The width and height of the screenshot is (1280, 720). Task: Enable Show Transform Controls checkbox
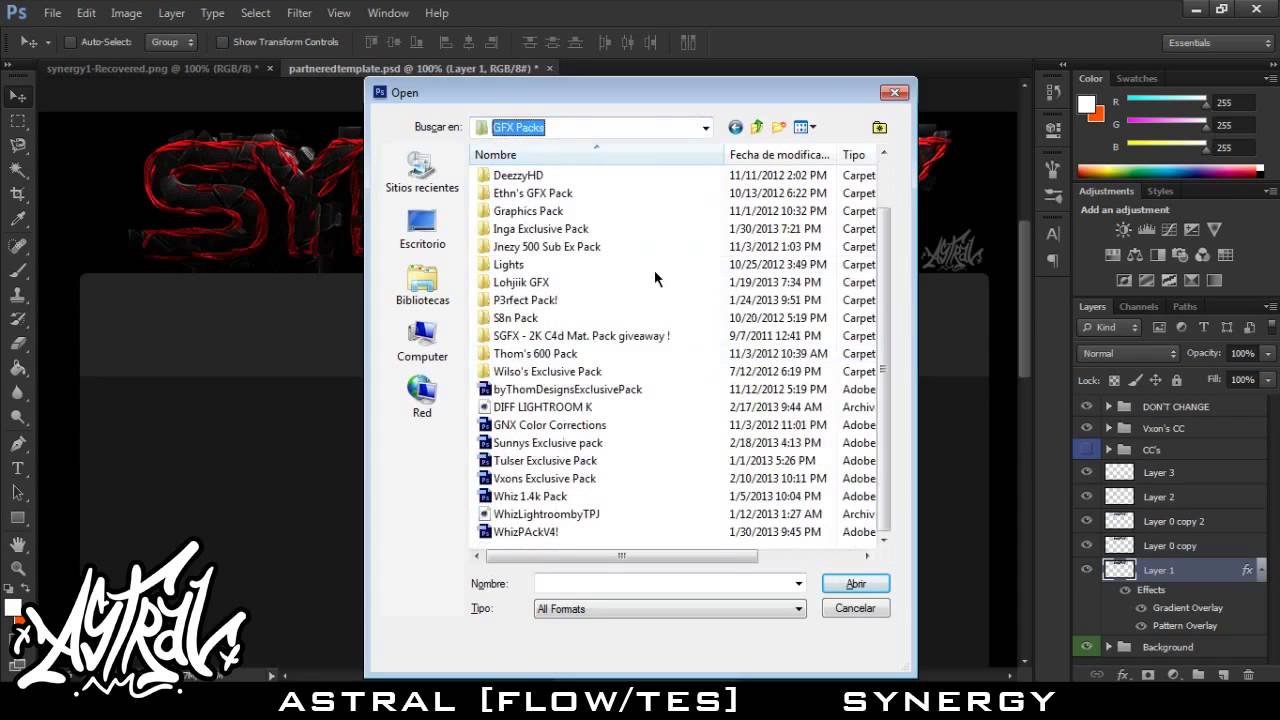(x=222, y=42)
